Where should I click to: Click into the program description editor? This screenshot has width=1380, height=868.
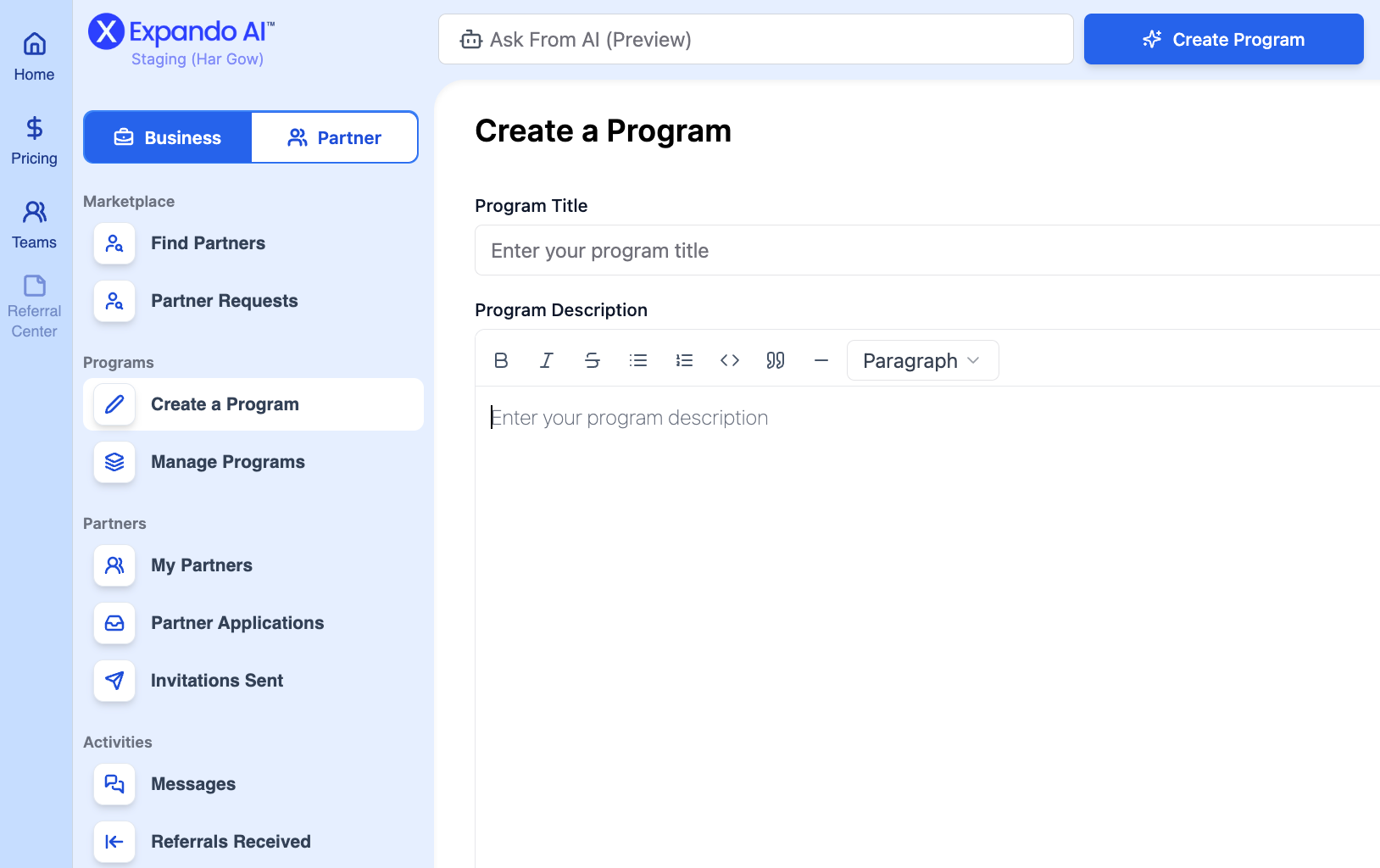[927, 627]
